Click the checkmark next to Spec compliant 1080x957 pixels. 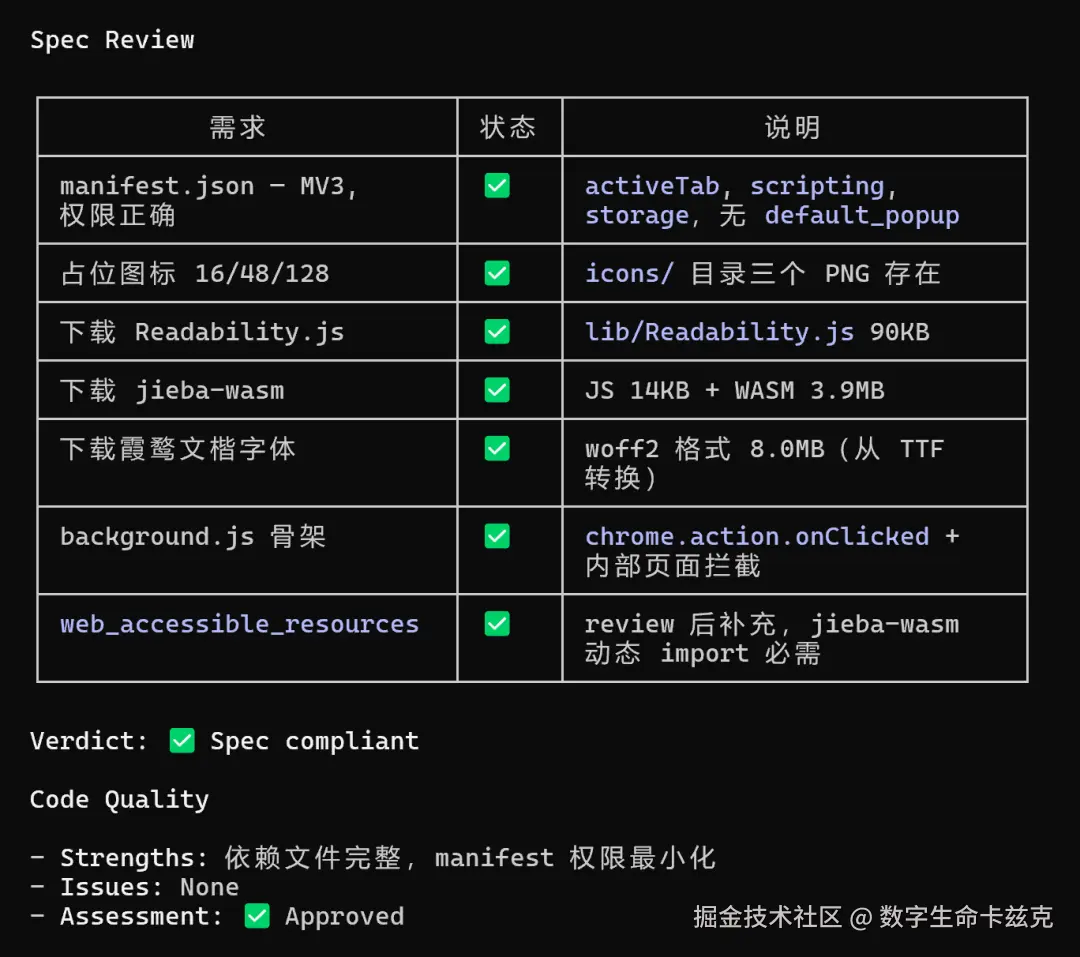(182, 741)
